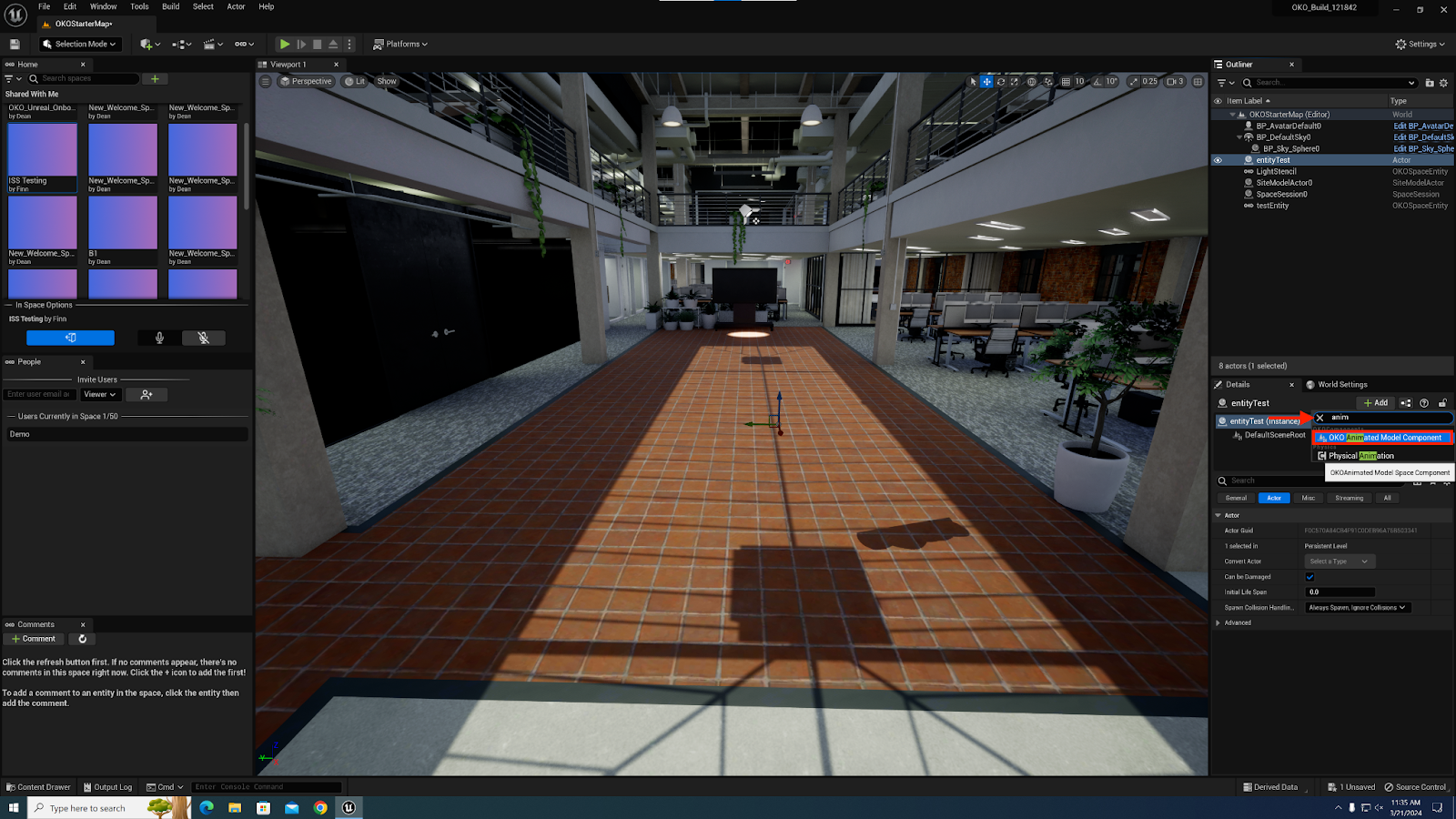Expand the Advanced section in Details
The height and width of the screenshot is (819, 1456).
(x=1218, y=623)
